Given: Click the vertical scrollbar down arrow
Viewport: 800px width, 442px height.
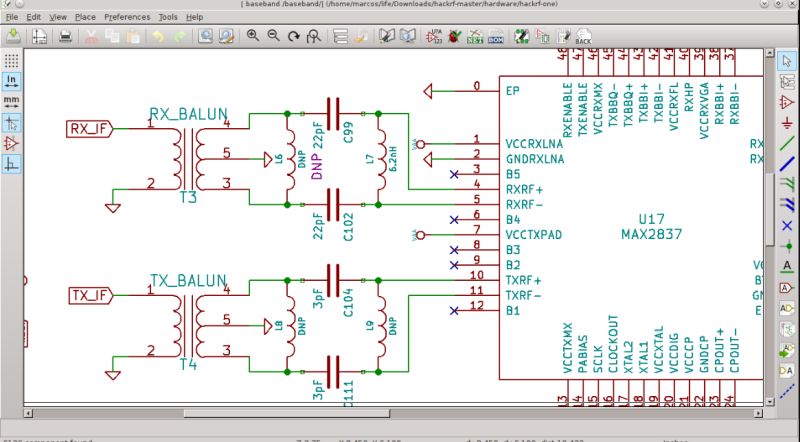Looking at the screenshot, I should pyautogui.click(x=770, y=402).
